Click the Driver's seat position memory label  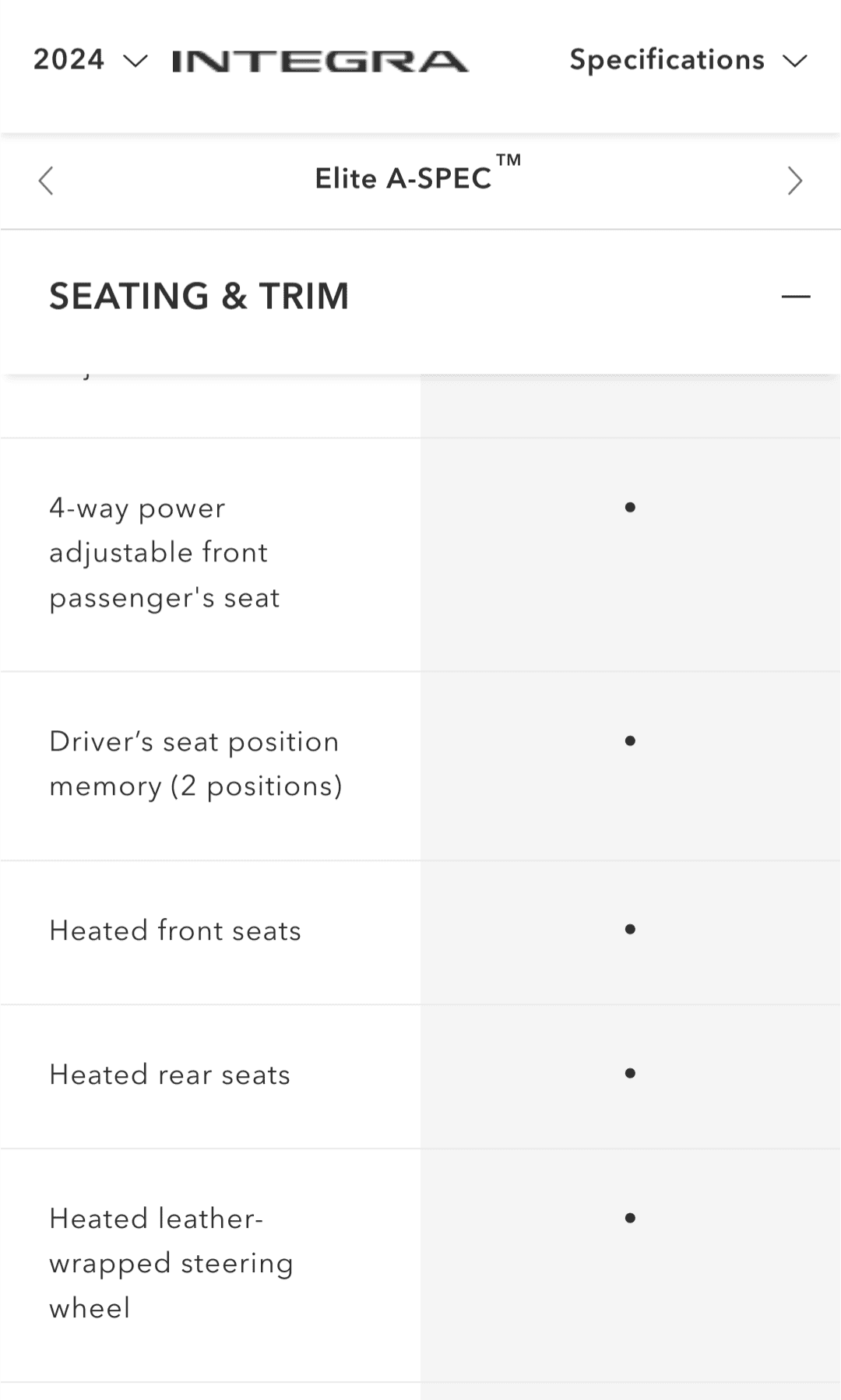(195, 764)
